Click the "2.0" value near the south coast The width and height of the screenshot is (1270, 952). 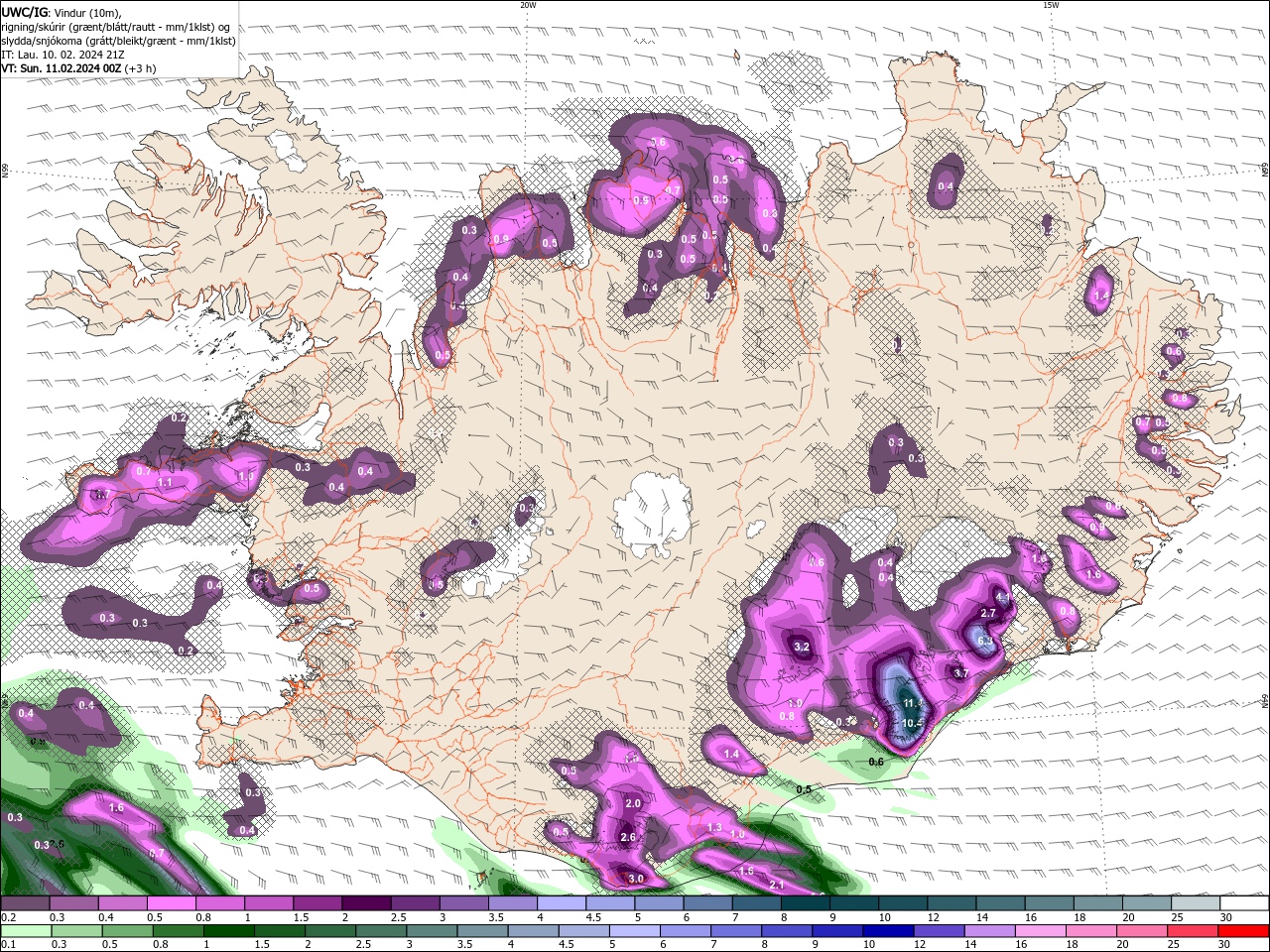(634, 803)
